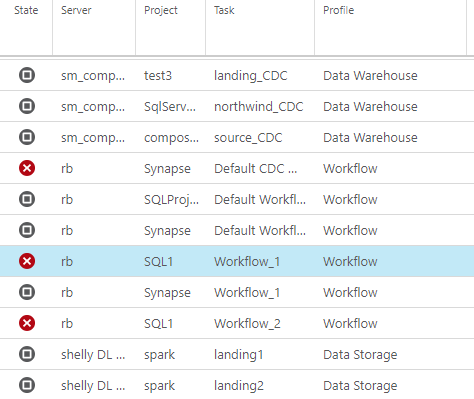Screen dimensions: 474x399
Task: Sort by the Task column header
Action: click(x=224, y=10)
